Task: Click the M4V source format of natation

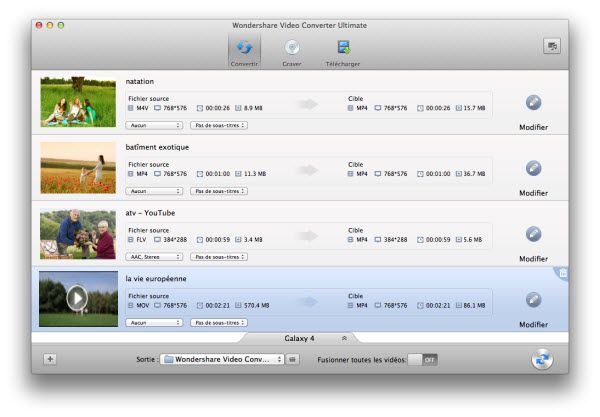Action: [x=142, y=108]
